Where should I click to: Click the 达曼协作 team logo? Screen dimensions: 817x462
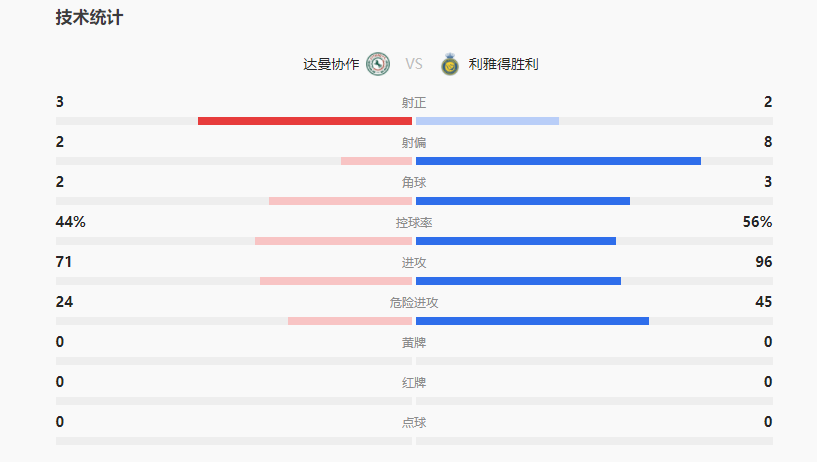[x=377, y=64]
